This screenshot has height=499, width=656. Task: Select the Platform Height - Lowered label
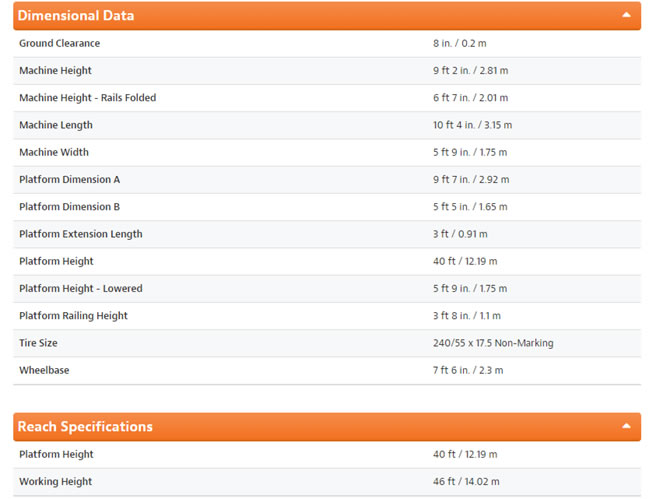coord(81,289)
